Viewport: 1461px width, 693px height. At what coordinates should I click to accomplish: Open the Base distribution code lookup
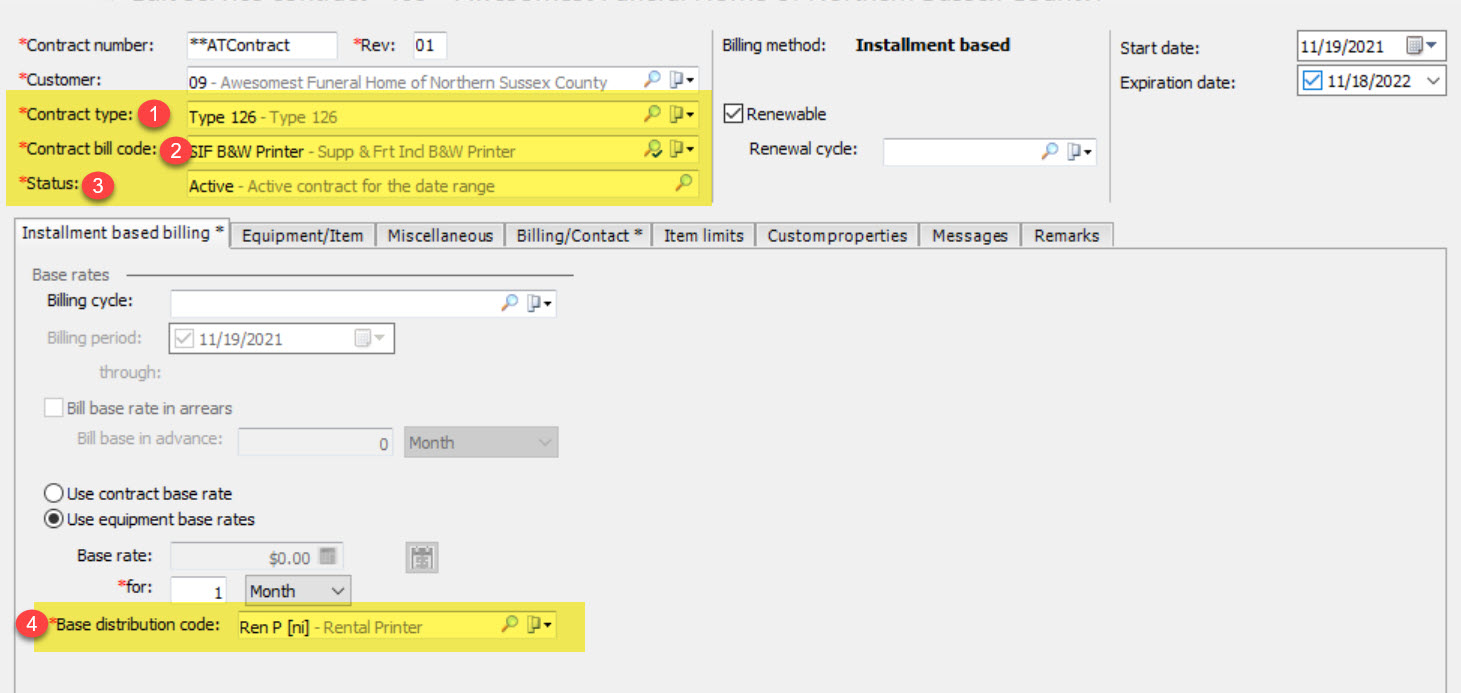tap(510, 625)
